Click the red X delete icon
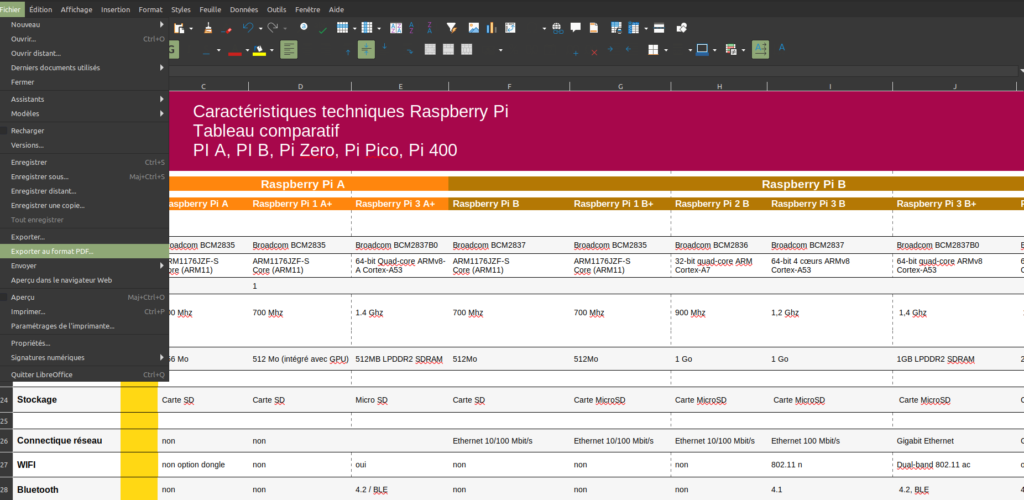 click(594, 52)
